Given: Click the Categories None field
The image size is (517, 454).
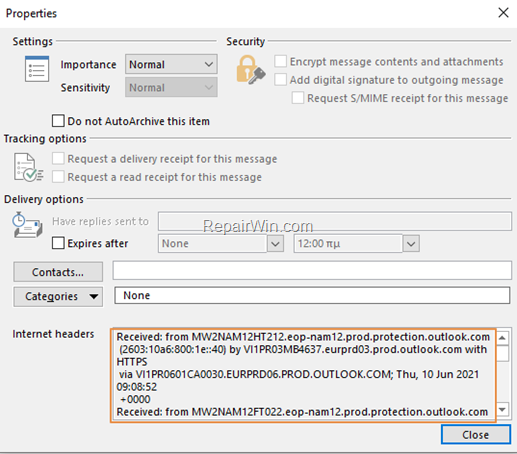Looking at the screenshot, I should (x=312, y=295).
